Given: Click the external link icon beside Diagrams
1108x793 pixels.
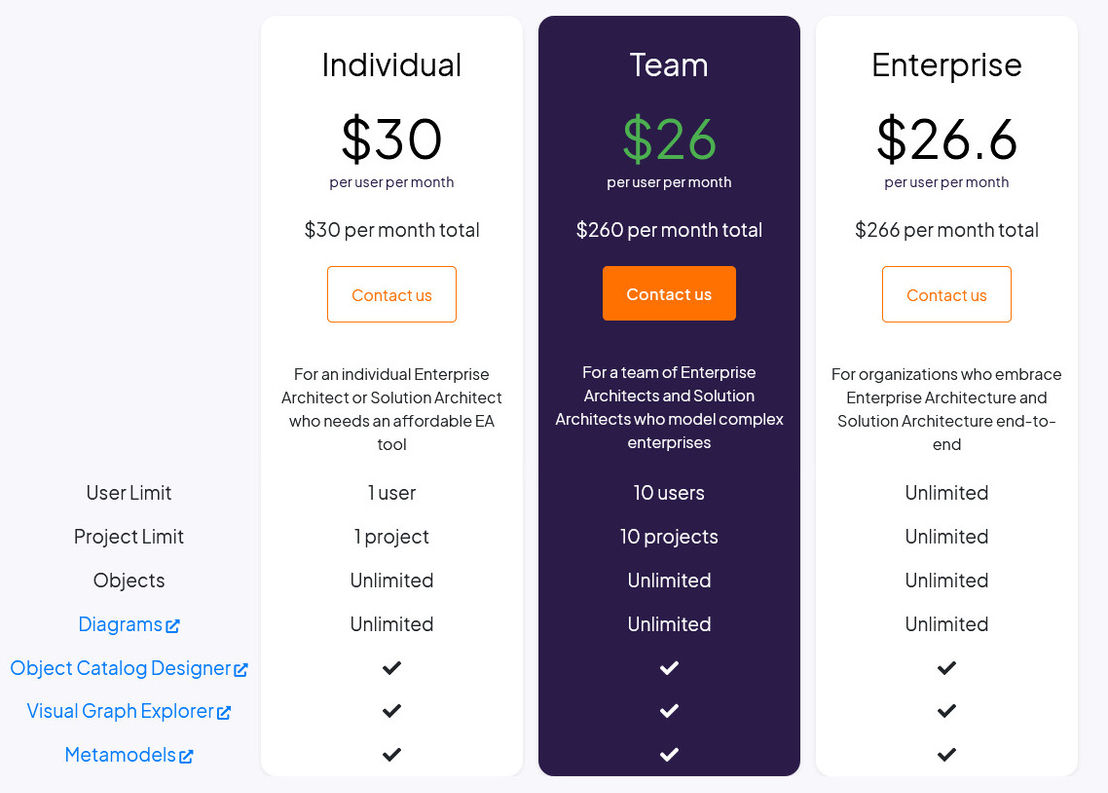Looking at the screenshot, I should 172,625.
